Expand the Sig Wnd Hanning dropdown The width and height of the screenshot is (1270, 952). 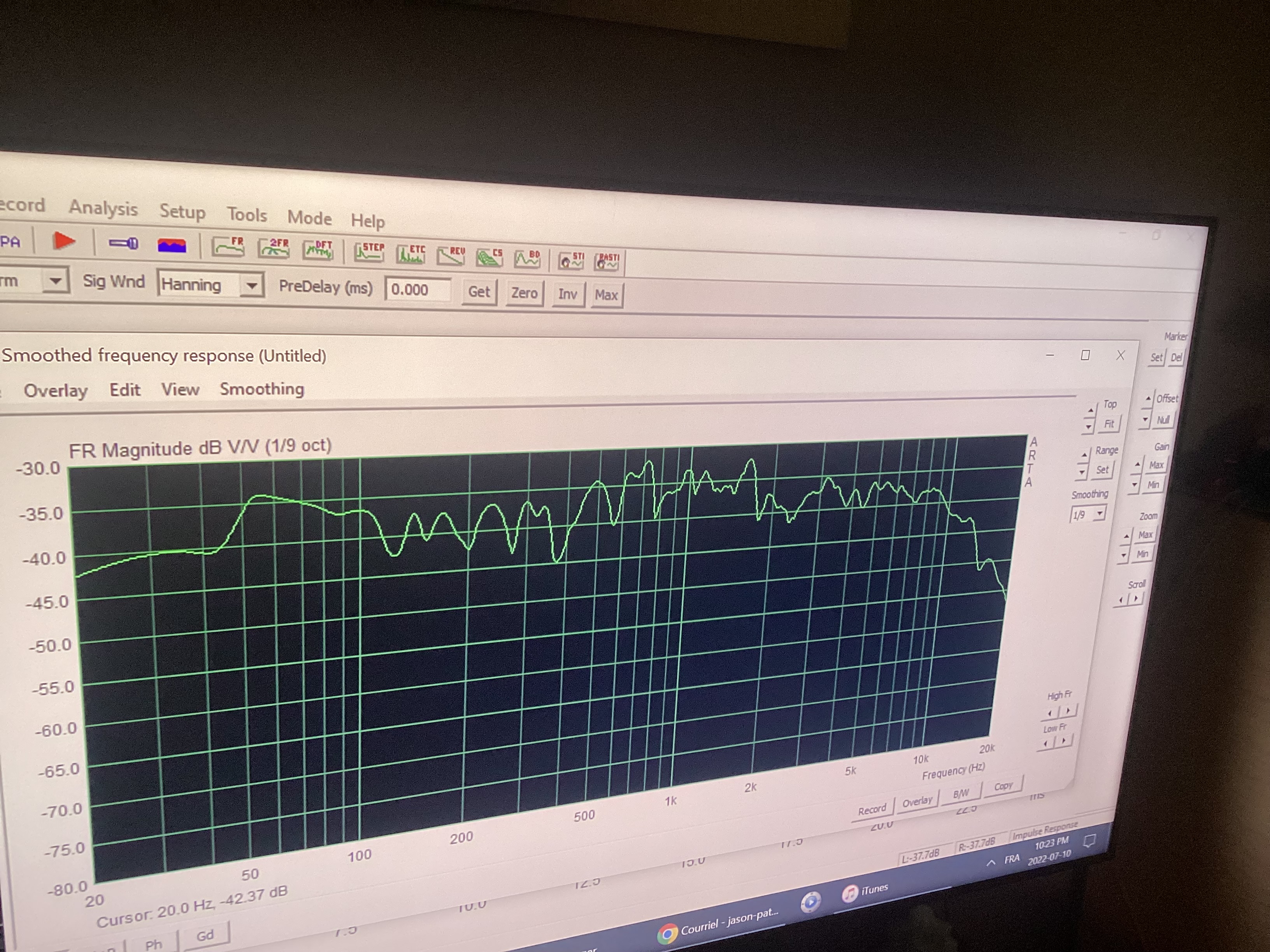(x=251, y=285)
